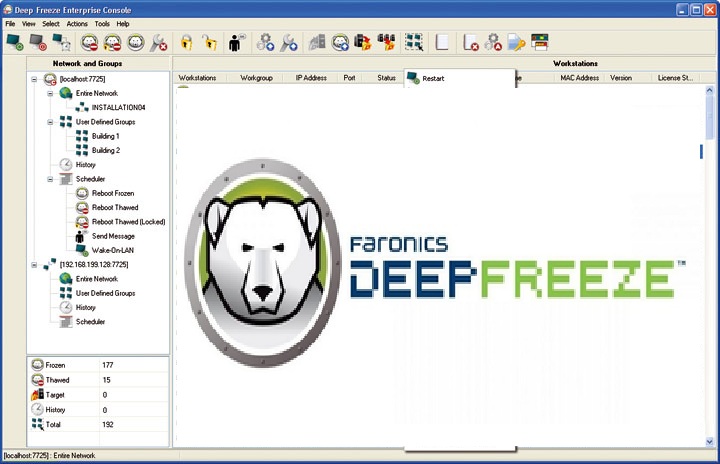The image size is (720, 464).
Task: Select User Defined Groups under 192.168.199.128
Action: coord(106,293)
